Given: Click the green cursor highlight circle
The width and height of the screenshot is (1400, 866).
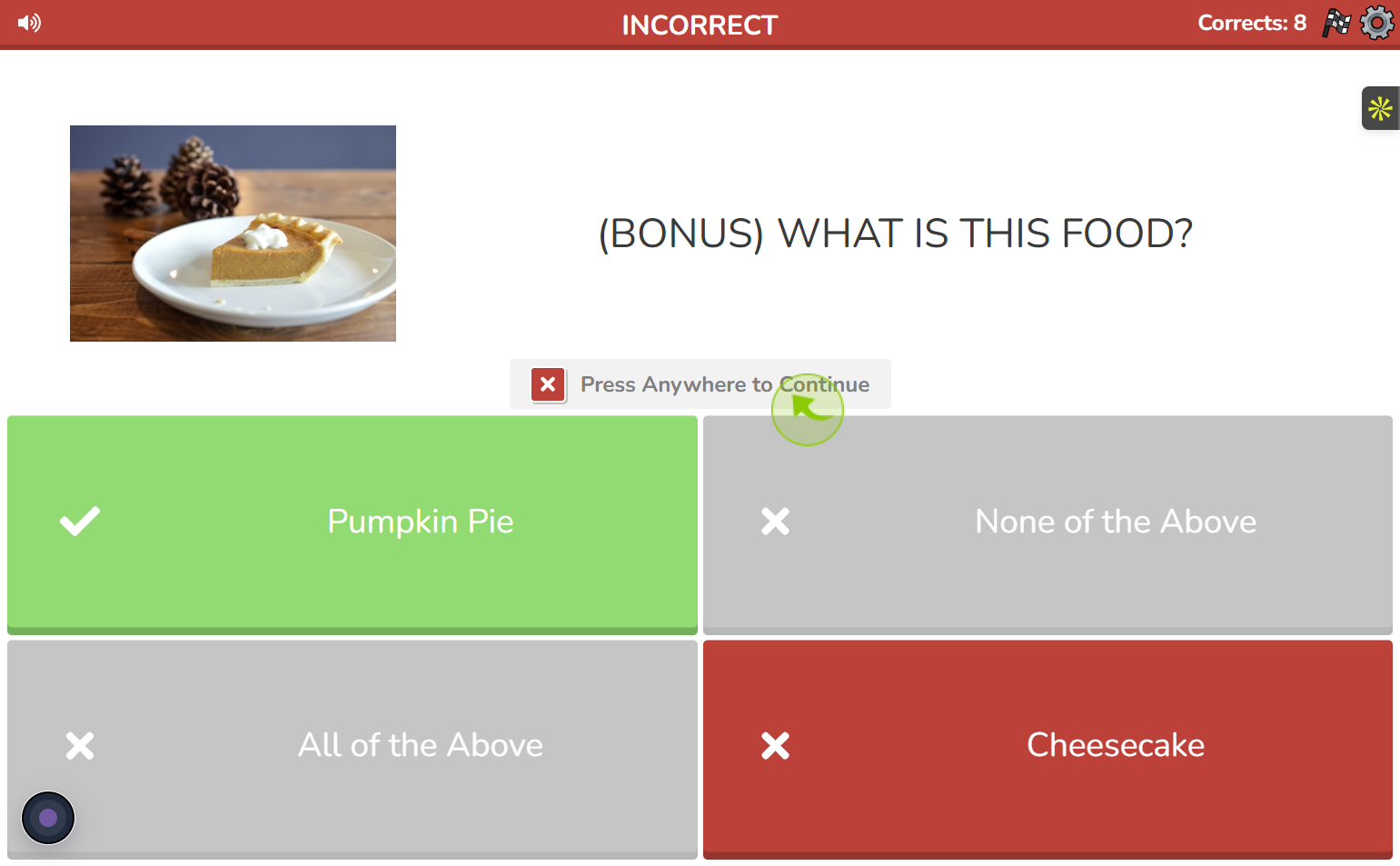Looking at the screenshot, I should point(808,410).
